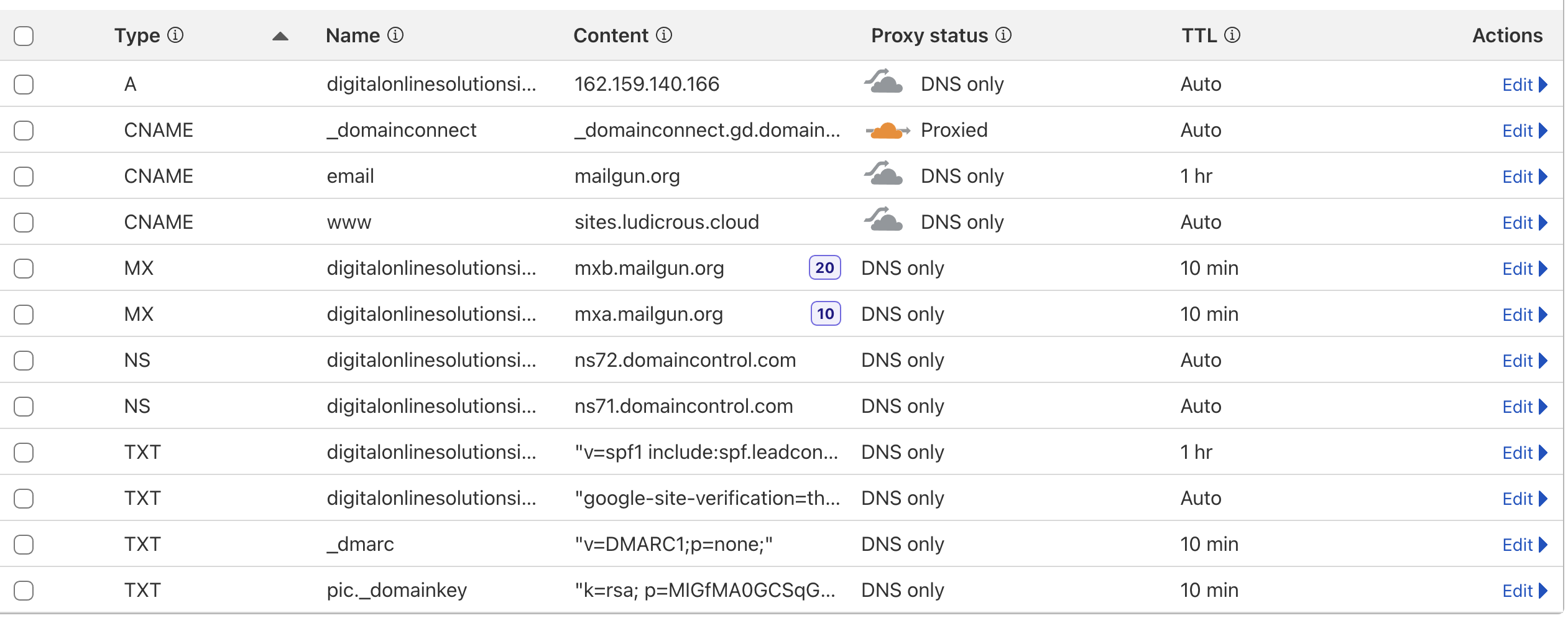This screenshot has height=618, width=1568.
Task: Toggle the select-all checkbox in the header
Action: point(24,36)
